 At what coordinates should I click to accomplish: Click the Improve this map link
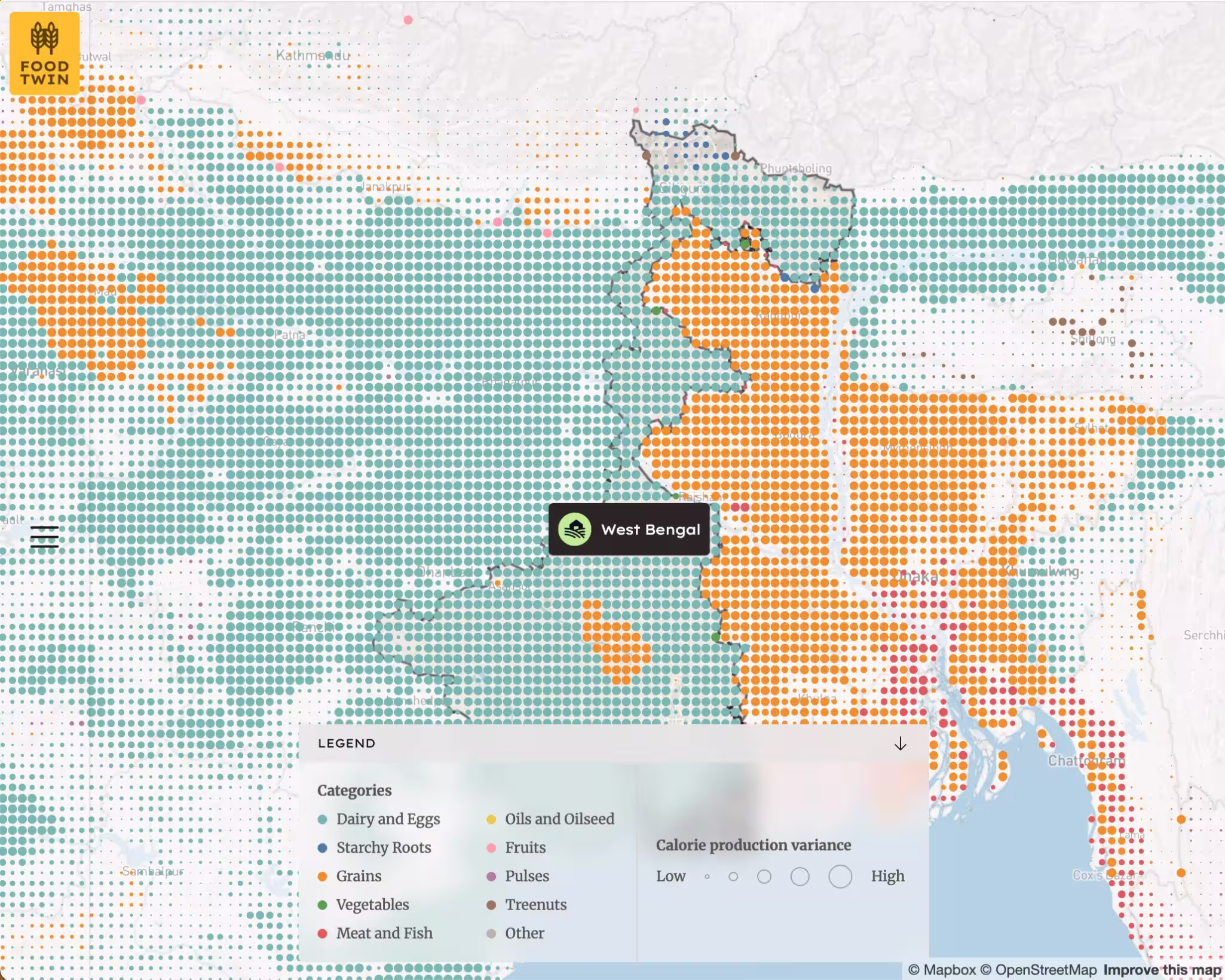click(x=1162, y=970)
